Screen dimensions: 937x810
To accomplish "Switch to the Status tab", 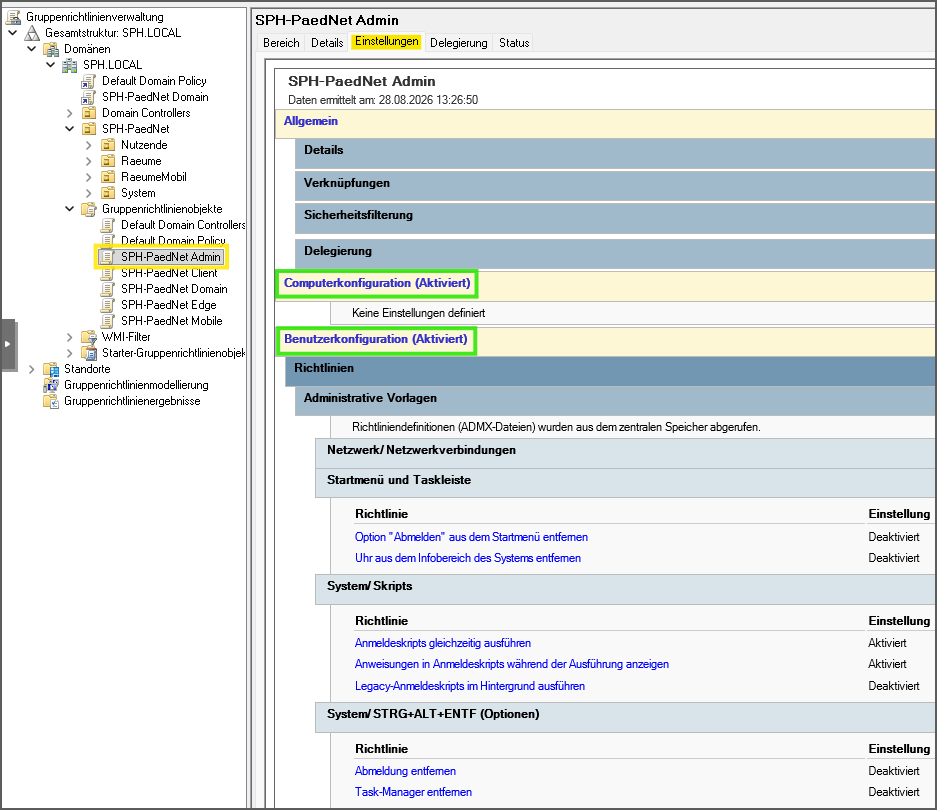I will coord(514,43).
